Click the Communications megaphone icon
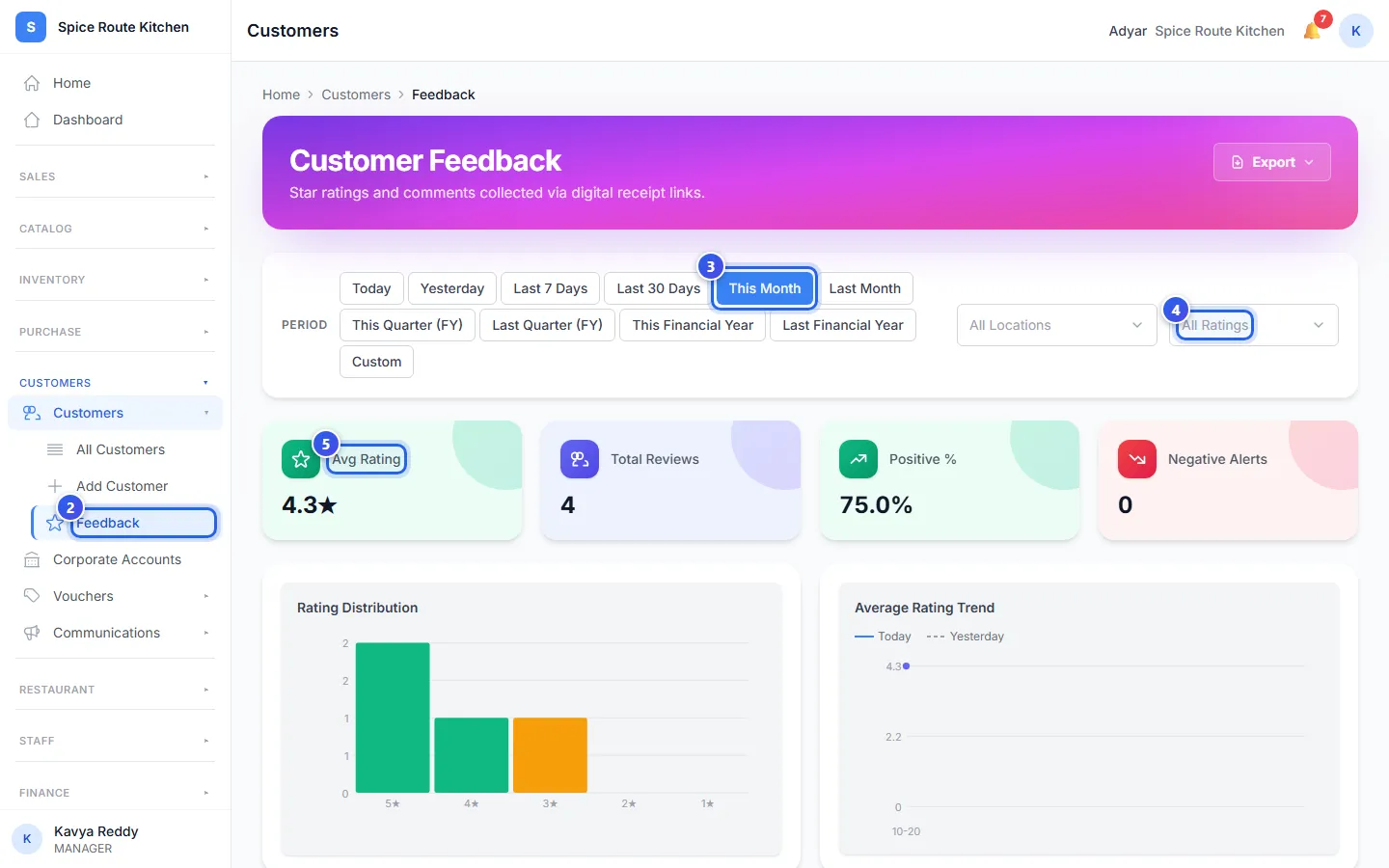Image resolution: width=1389 pixels, height=868 pixels. (x=32, y=633)
